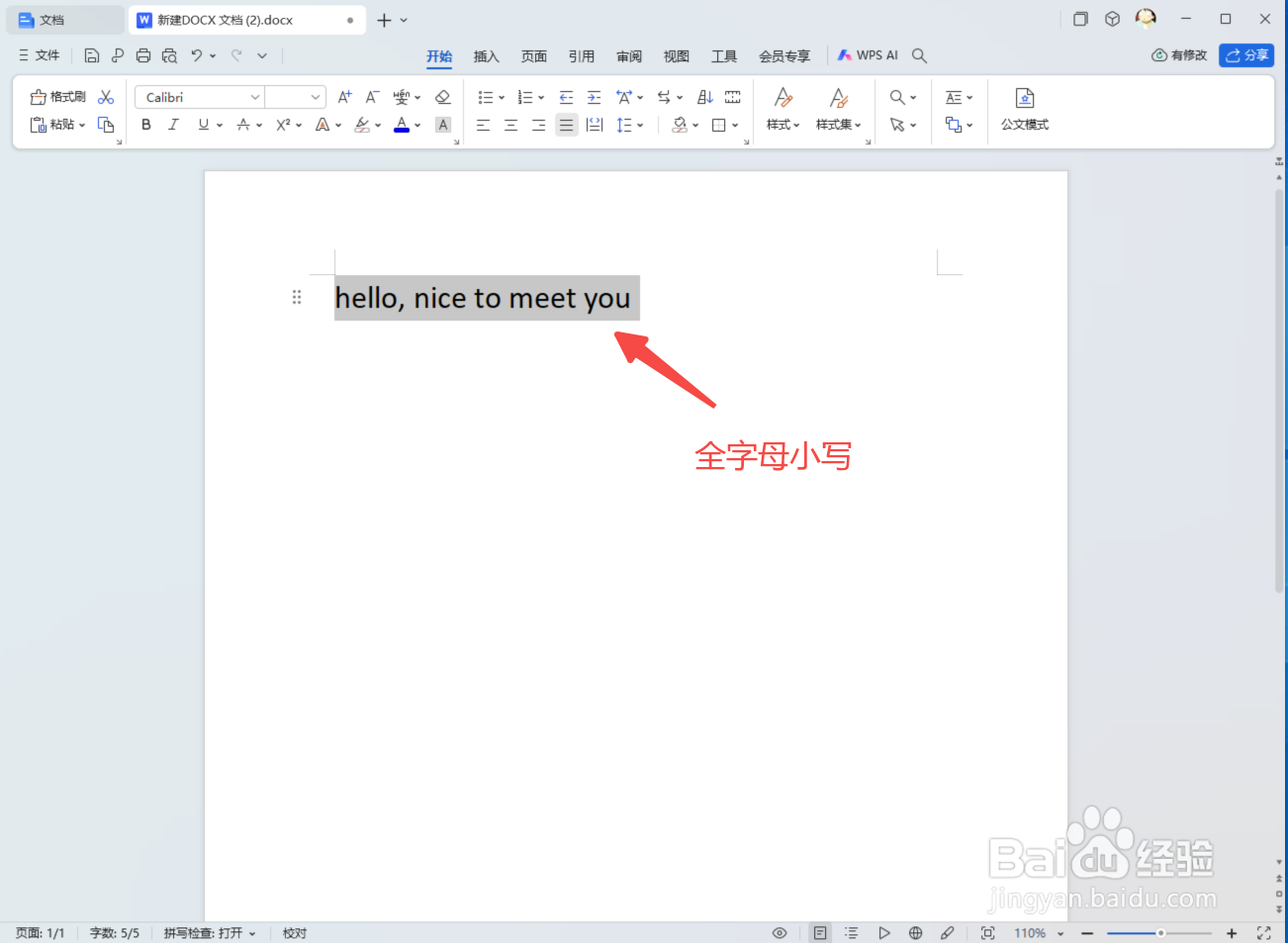Expand line spacing options dropdown
Viewport: 1288px width, 943px height.
click(x=640, y=125)
